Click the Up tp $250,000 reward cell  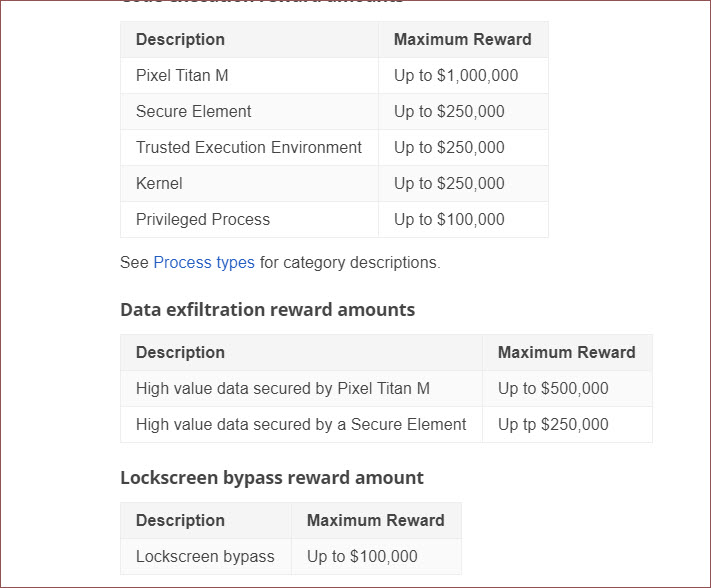click(553, 425)
